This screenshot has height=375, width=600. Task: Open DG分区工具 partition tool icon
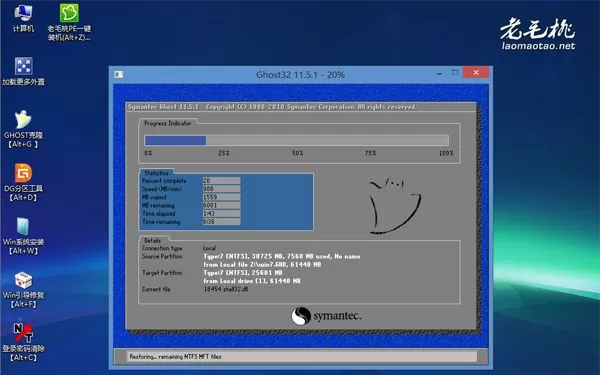click(x=23, y=183)
